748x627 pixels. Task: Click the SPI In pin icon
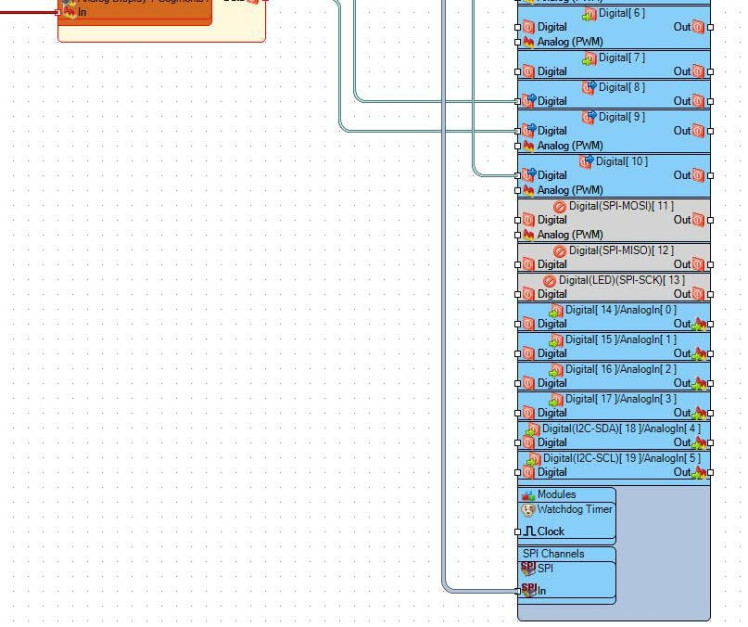point(529,590)
